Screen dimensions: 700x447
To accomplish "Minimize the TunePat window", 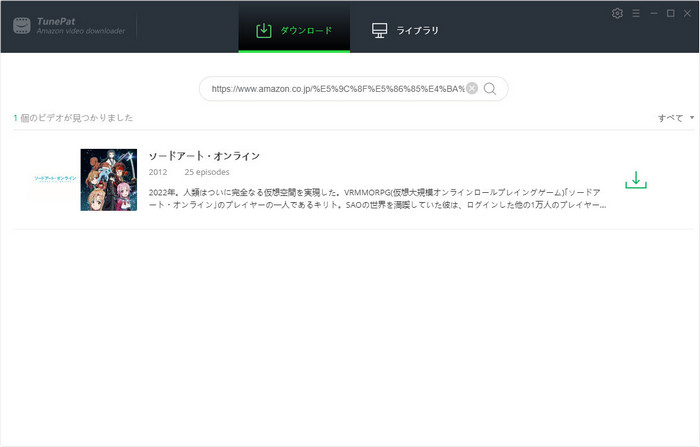I will pos(654,13).
